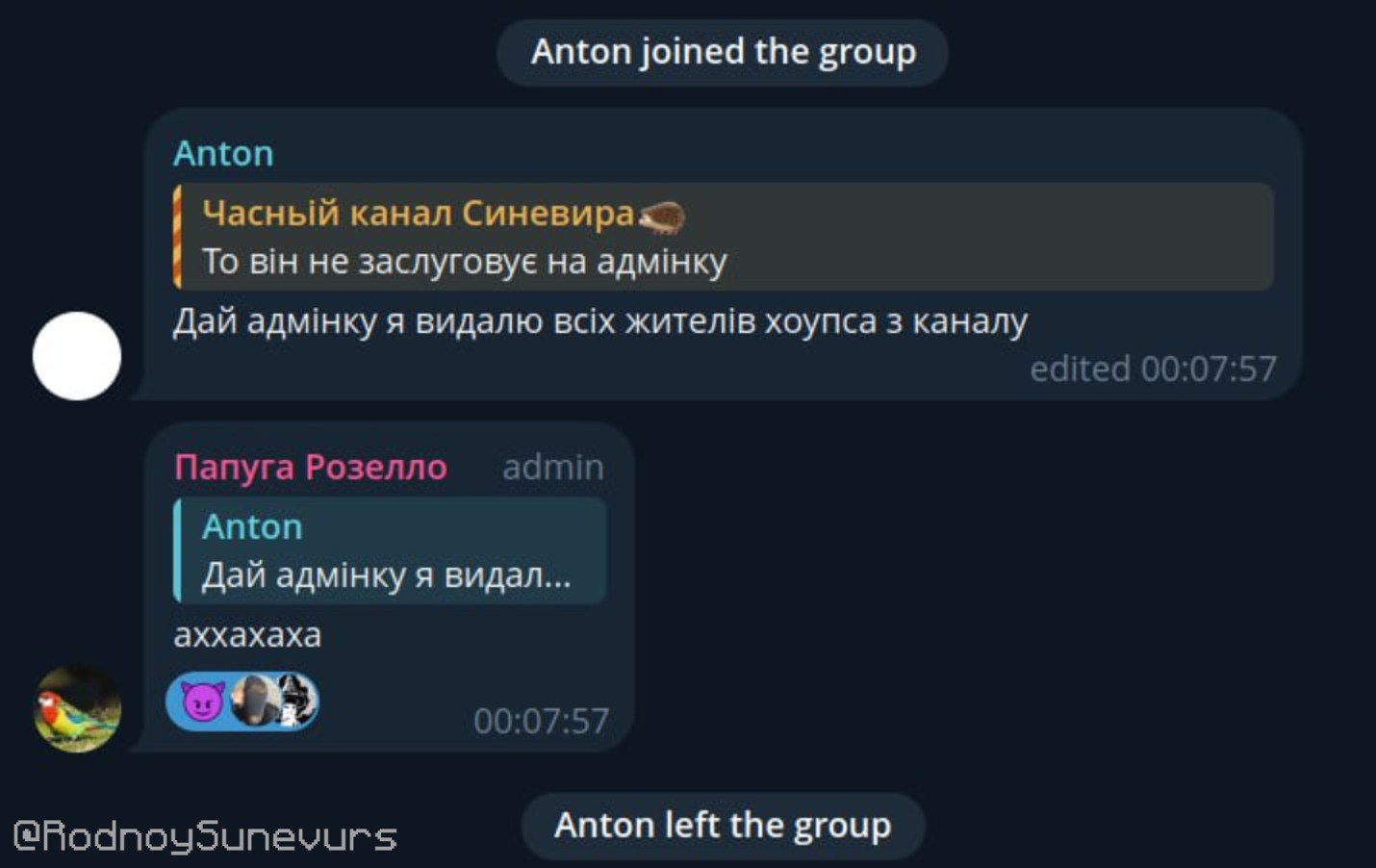The width and height of the screenshot is (1376, 868).
Task: Click the @RodnoySunevurs watermark
Action: [204, 834]
